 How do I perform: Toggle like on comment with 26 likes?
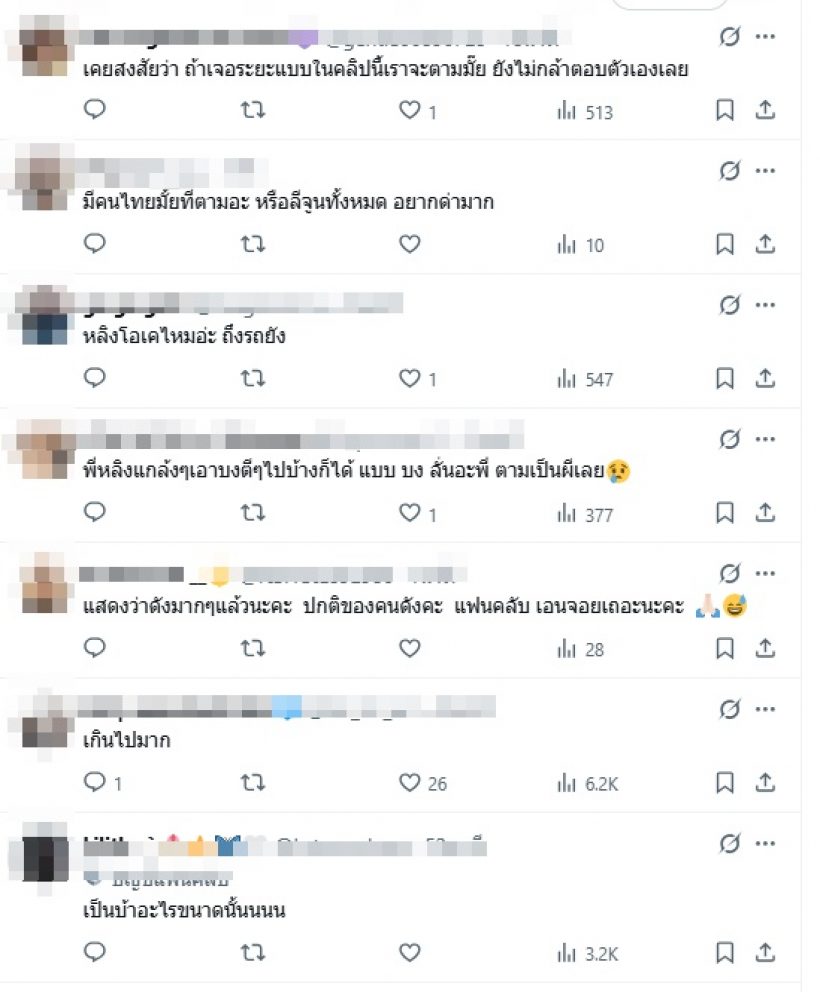coord(423,783)
